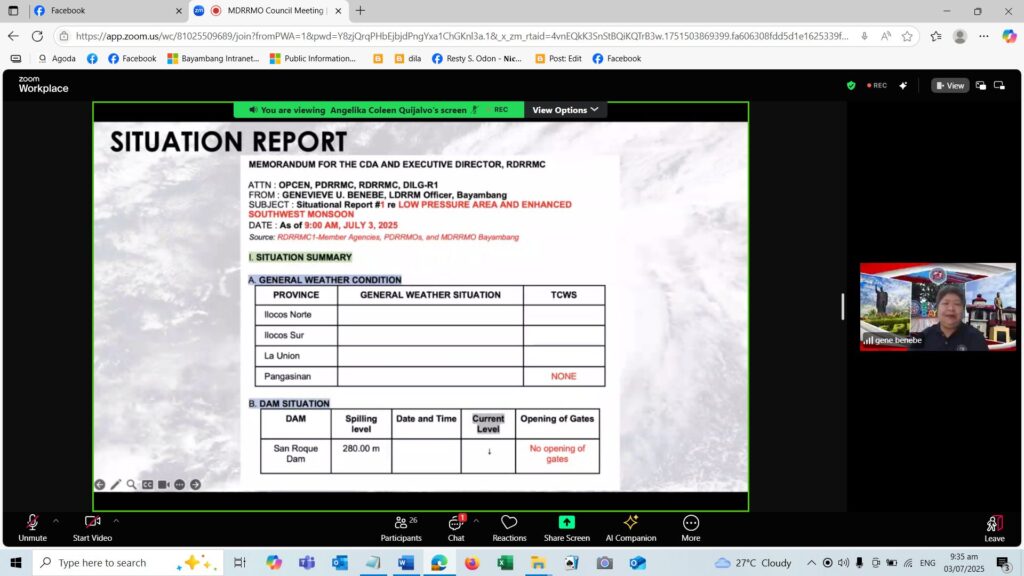Open the weather widget showing 27°C Cloudy

[753, 562]
